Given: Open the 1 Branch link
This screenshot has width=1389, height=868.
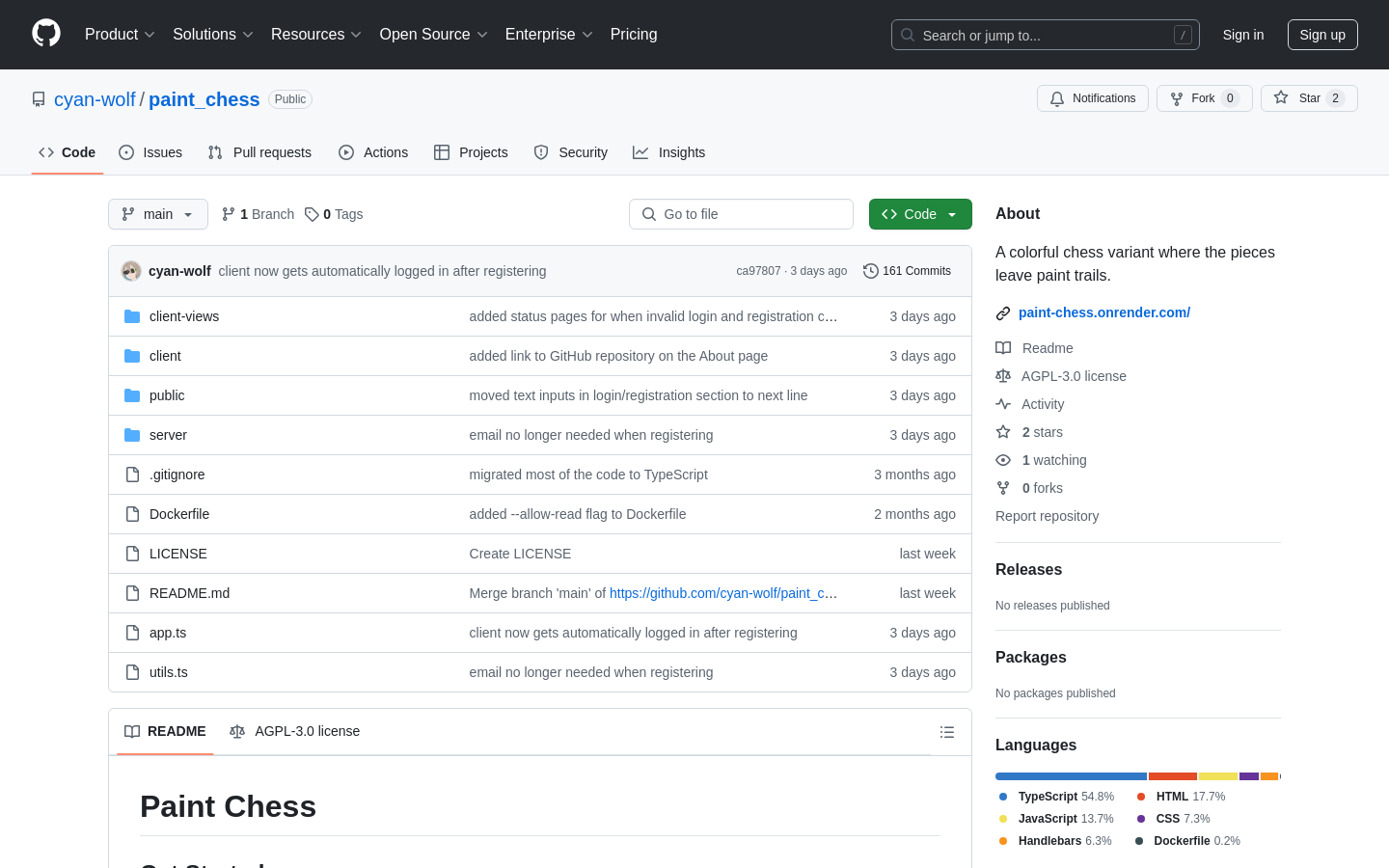Looking at the screenshot, I should 258,214.
